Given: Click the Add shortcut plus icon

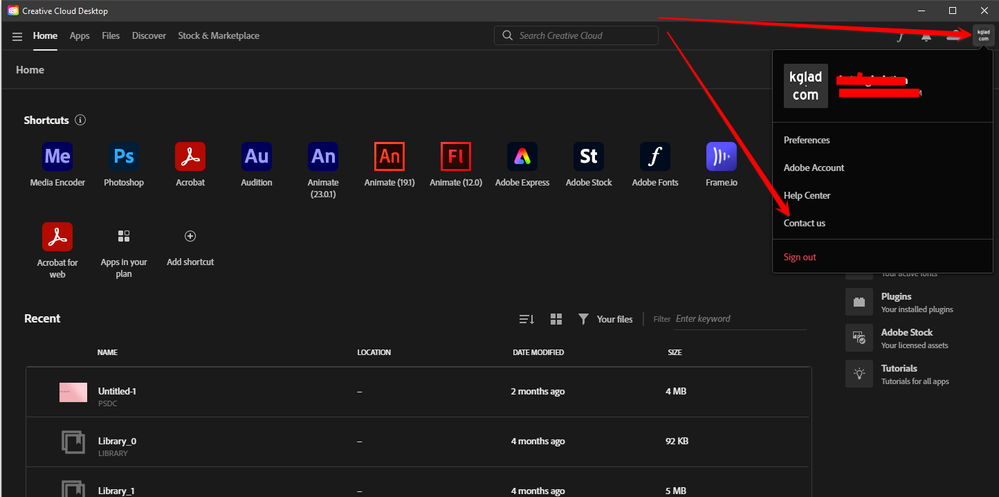Looking at the screenshot, I should pos(190,236).
